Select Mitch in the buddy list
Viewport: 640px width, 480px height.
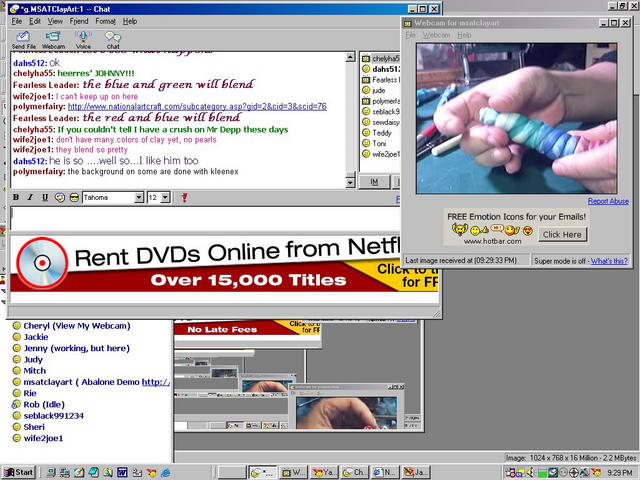[x=29, y=371]
